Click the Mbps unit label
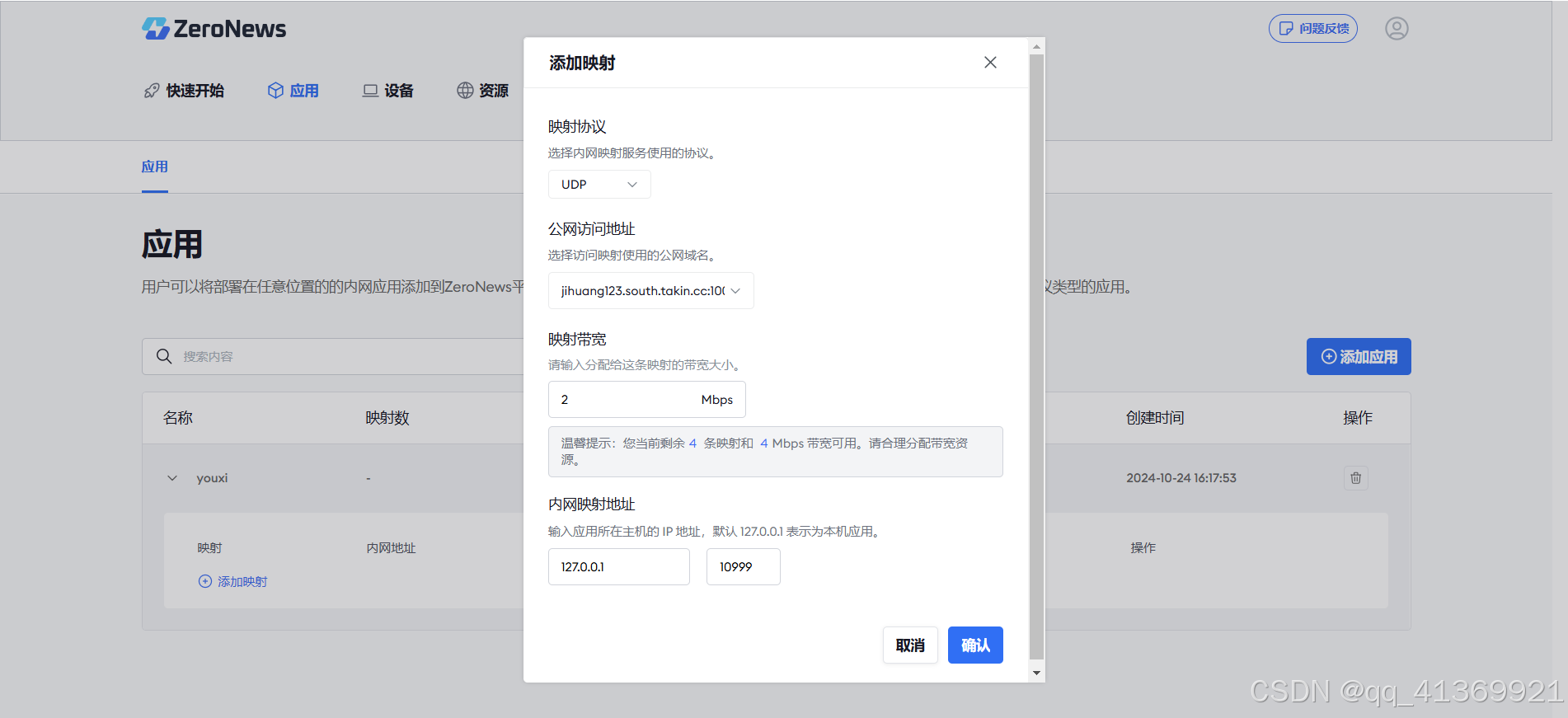Viewport: 1568px width, 718px height. click(x=717, y=400)
